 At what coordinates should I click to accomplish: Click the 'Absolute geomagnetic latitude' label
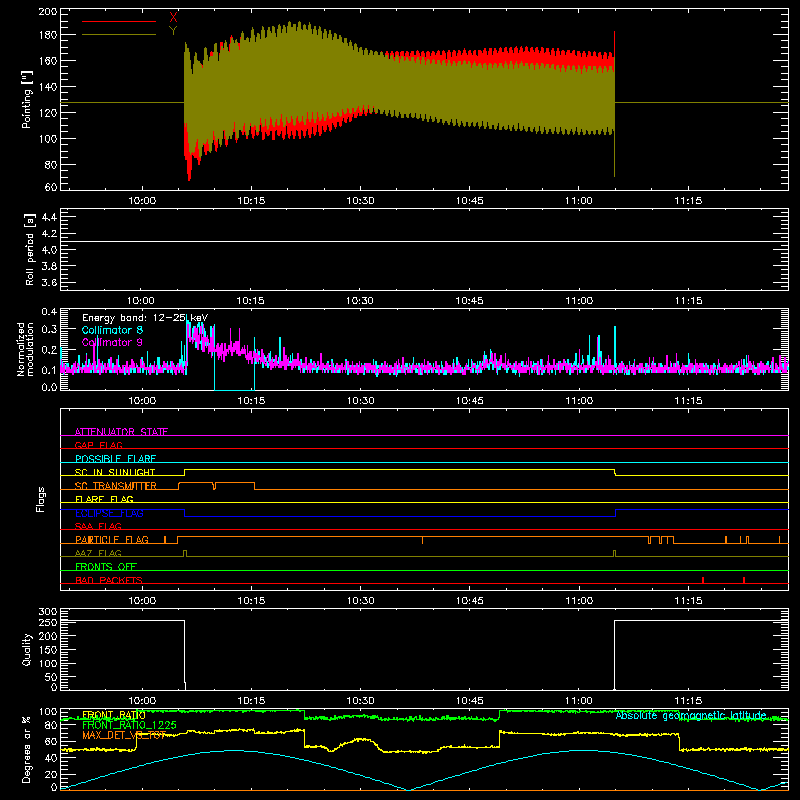tap(691, 715)
